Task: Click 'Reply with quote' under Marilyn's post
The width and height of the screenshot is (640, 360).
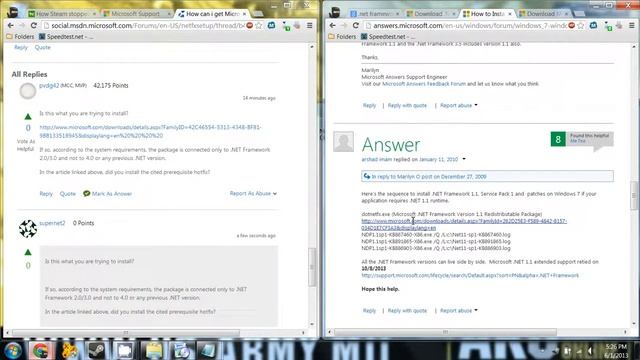Action: (407, 105)
